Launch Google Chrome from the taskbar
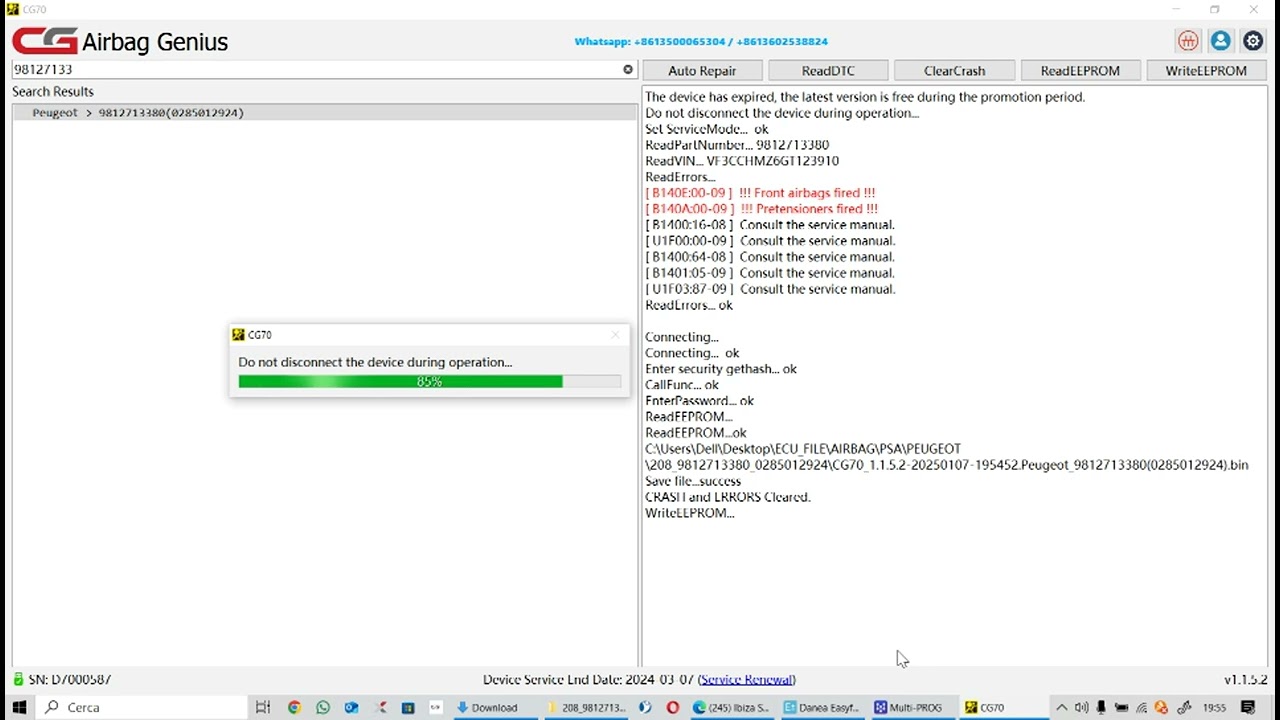Viewport: 1280px width, 720px height. [x=294, y=707]
